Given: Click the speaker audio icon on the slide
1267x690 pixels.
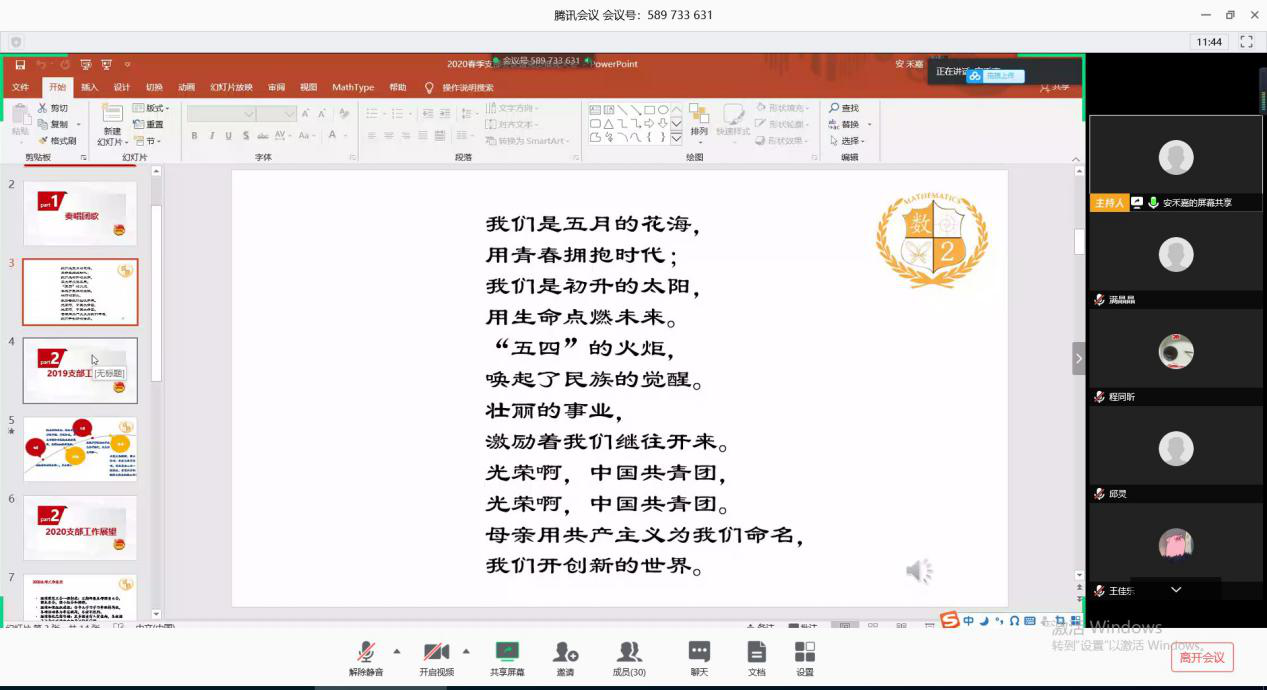Looking at the screenshot, I should 918,571.
